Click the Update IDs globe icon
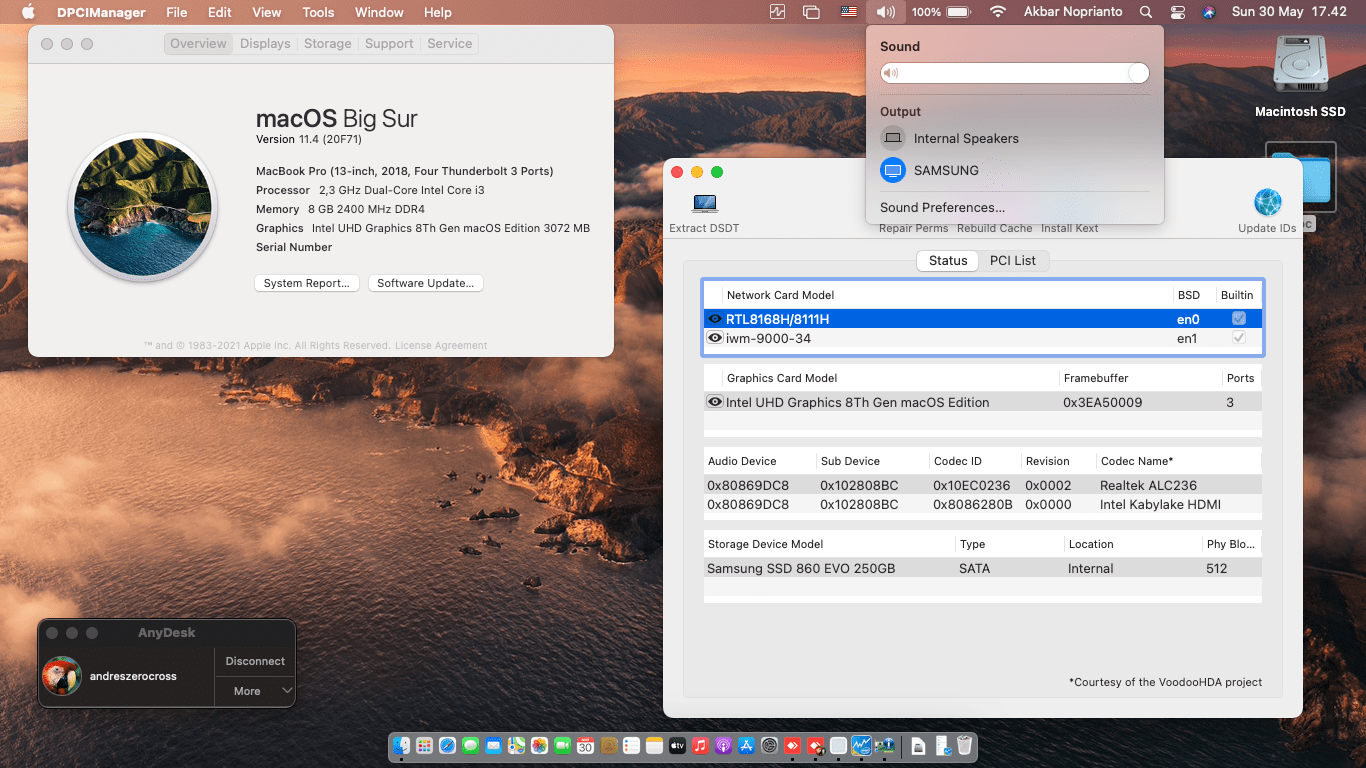The height and width of the screenshot is (768, 1366). (1267, 203)
